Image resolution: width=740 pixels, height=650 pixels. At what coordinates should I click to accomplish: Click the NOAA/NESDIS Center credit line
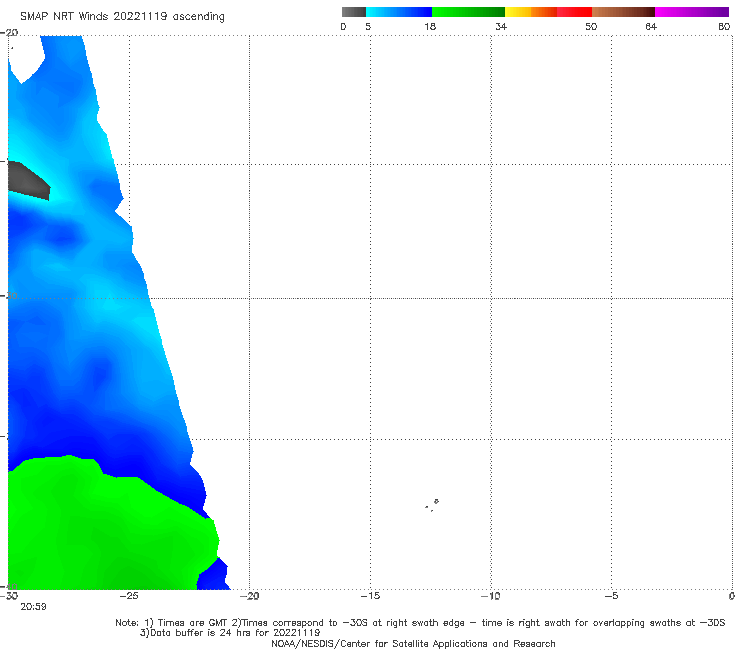pyautogui.click(x=413, y=644)
